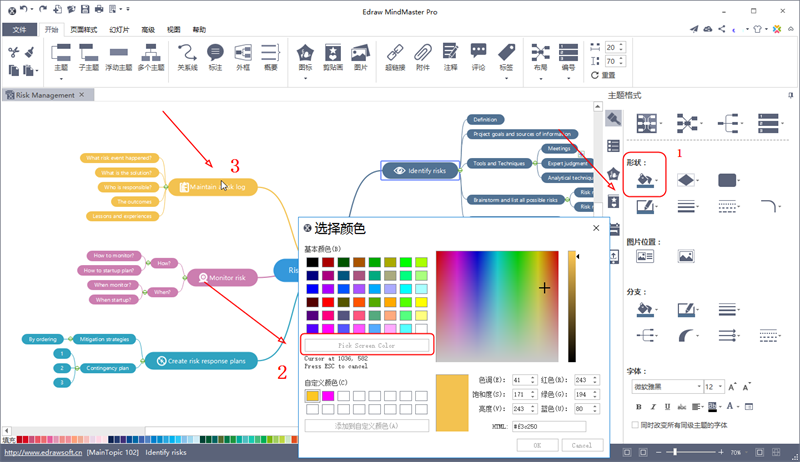The height and width of the screenshot is (462, 800).
Task: Add a subtopic (子主题)
Action: (x=88, y=57)
